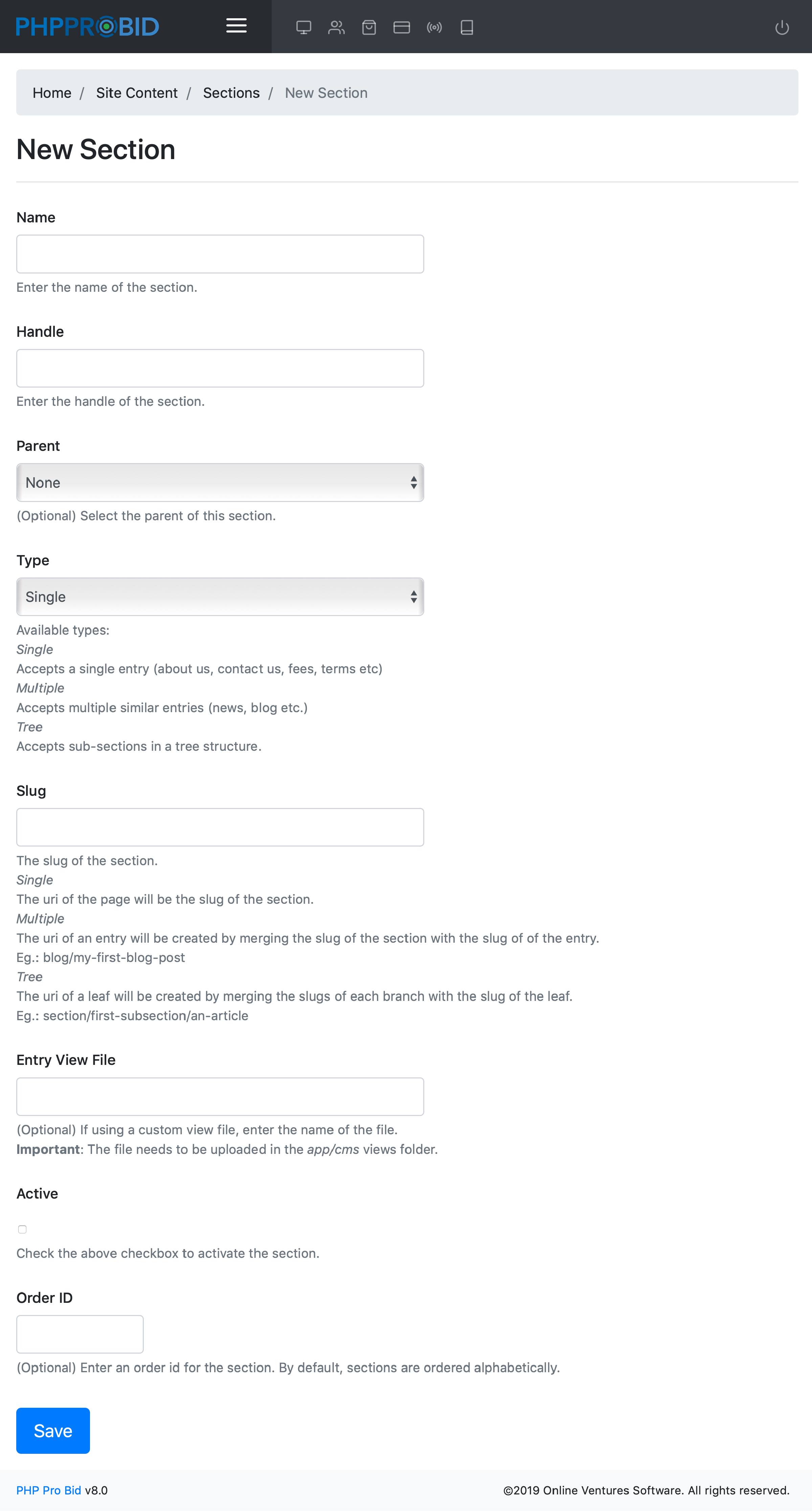Follow the PHP Pro Bid footer link

(49, 1490)
